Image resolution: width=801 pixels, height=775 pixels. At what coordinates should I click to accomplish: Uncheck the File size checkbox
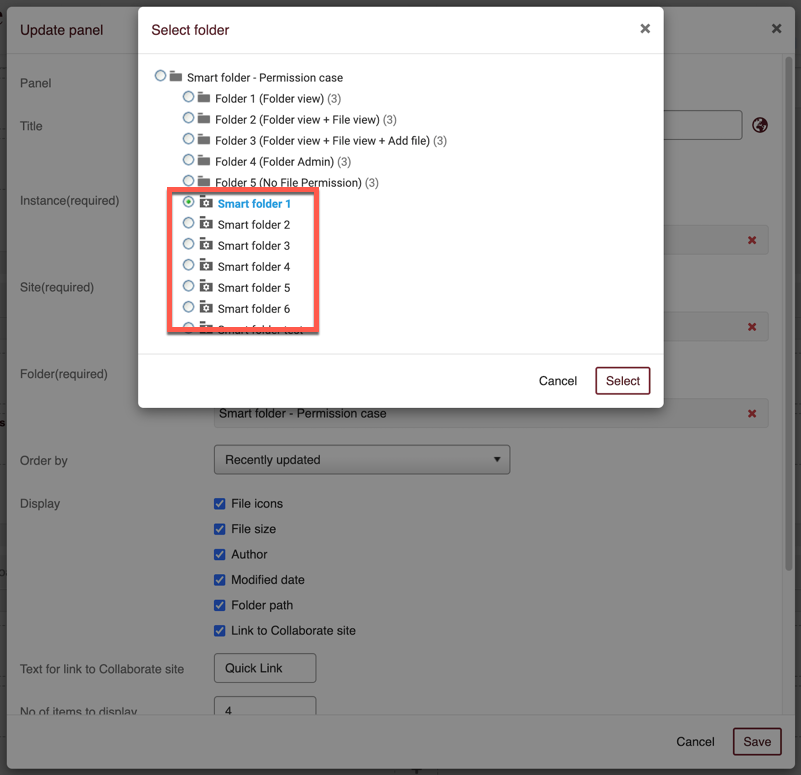[x=220, y=529]
